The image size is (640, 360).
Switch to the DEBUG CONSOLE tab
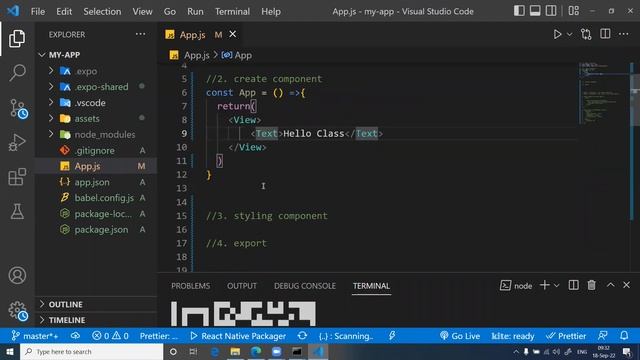point(305,286)
